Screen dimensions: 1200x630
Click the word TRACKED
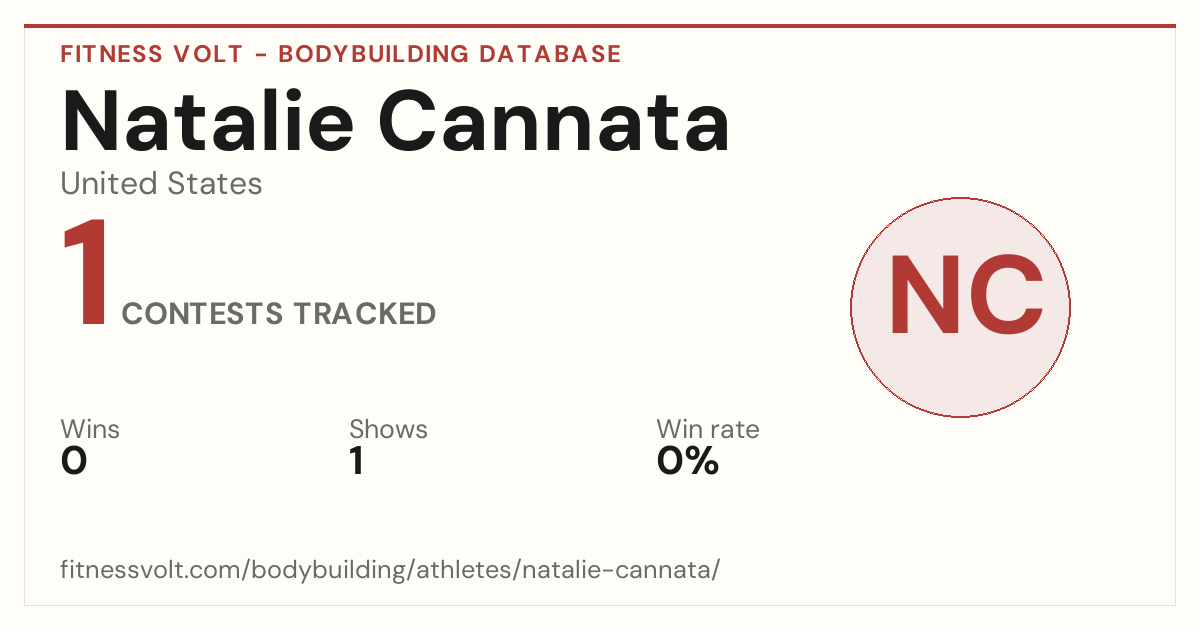(364, 313)
